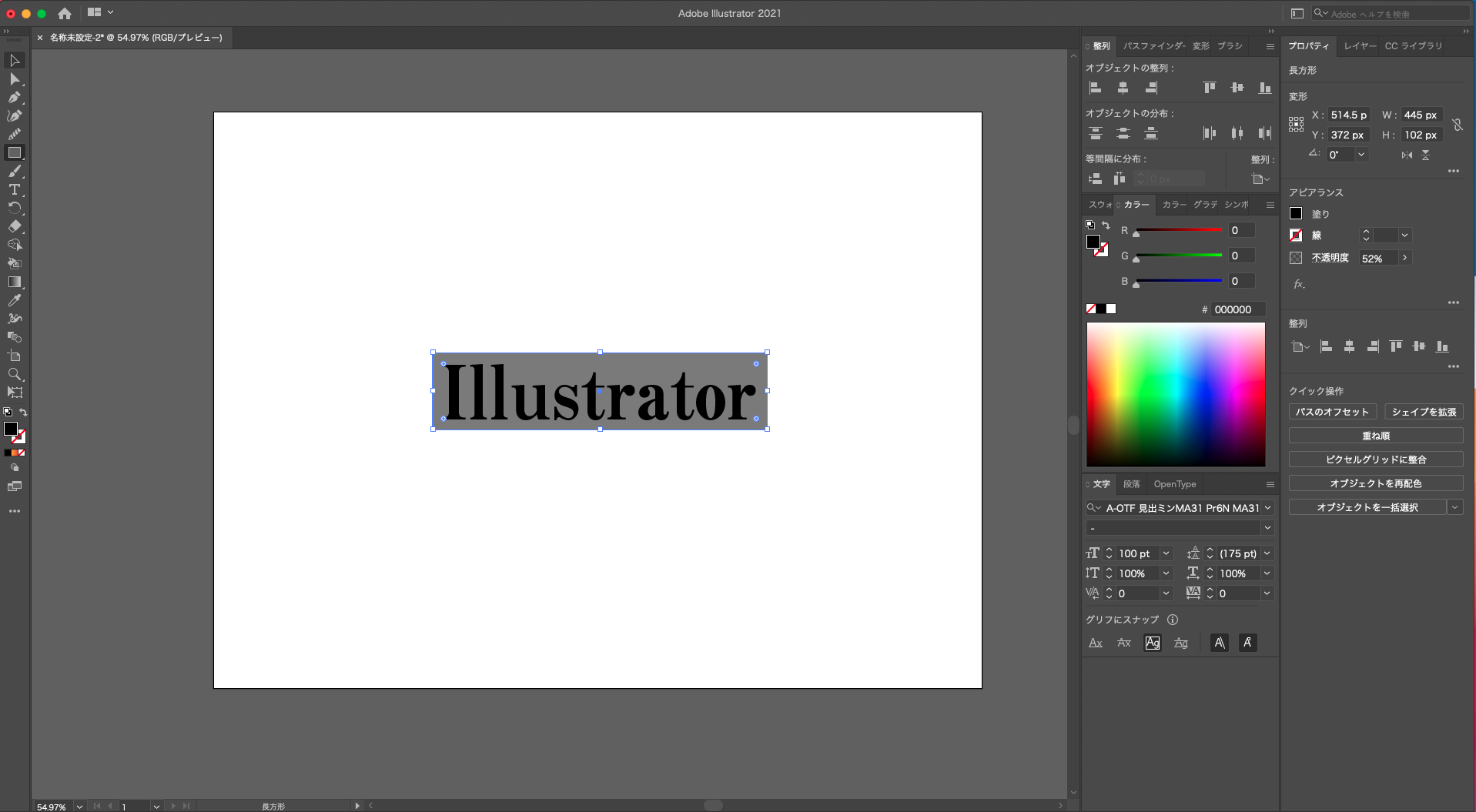Click the オブジェクトを一括選択 button
The image size is (1476, 812).
pyautogui.click(x=1367, y=507)
